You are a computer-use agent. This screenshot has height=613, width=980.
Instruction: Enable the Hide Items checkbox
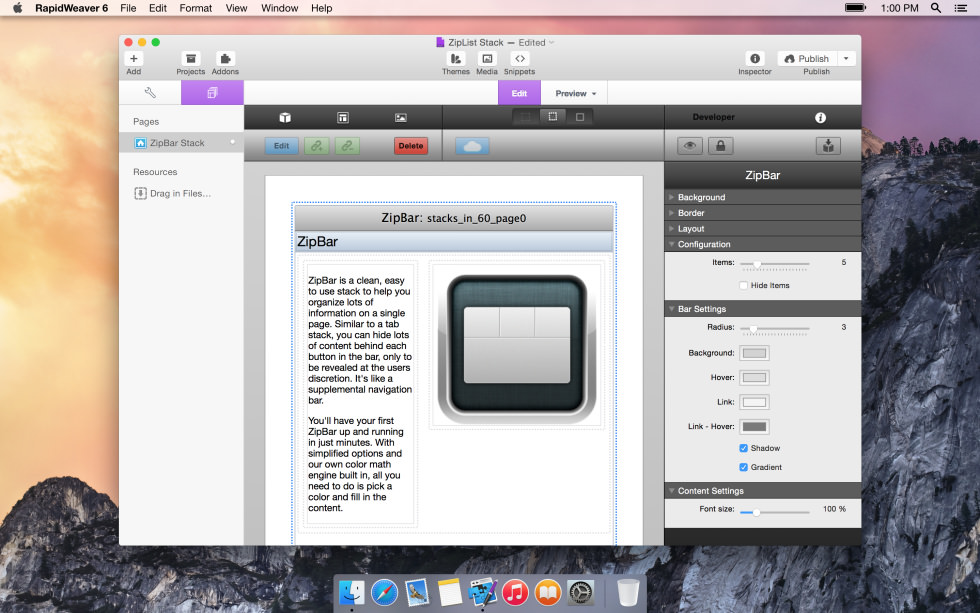coord(744,286)
